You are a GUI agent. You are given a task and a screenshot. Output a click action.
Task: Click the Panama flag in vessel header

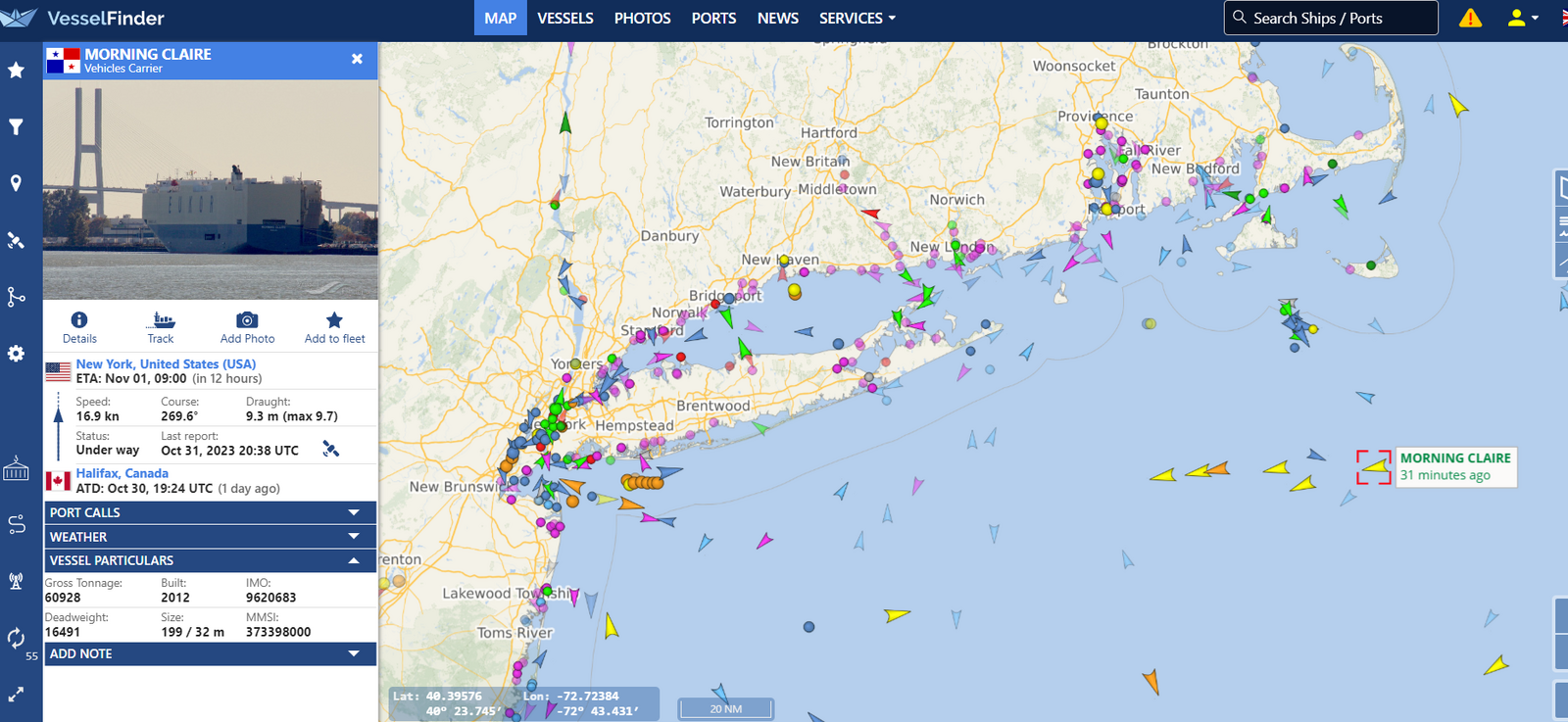click(x=62, y=60)
